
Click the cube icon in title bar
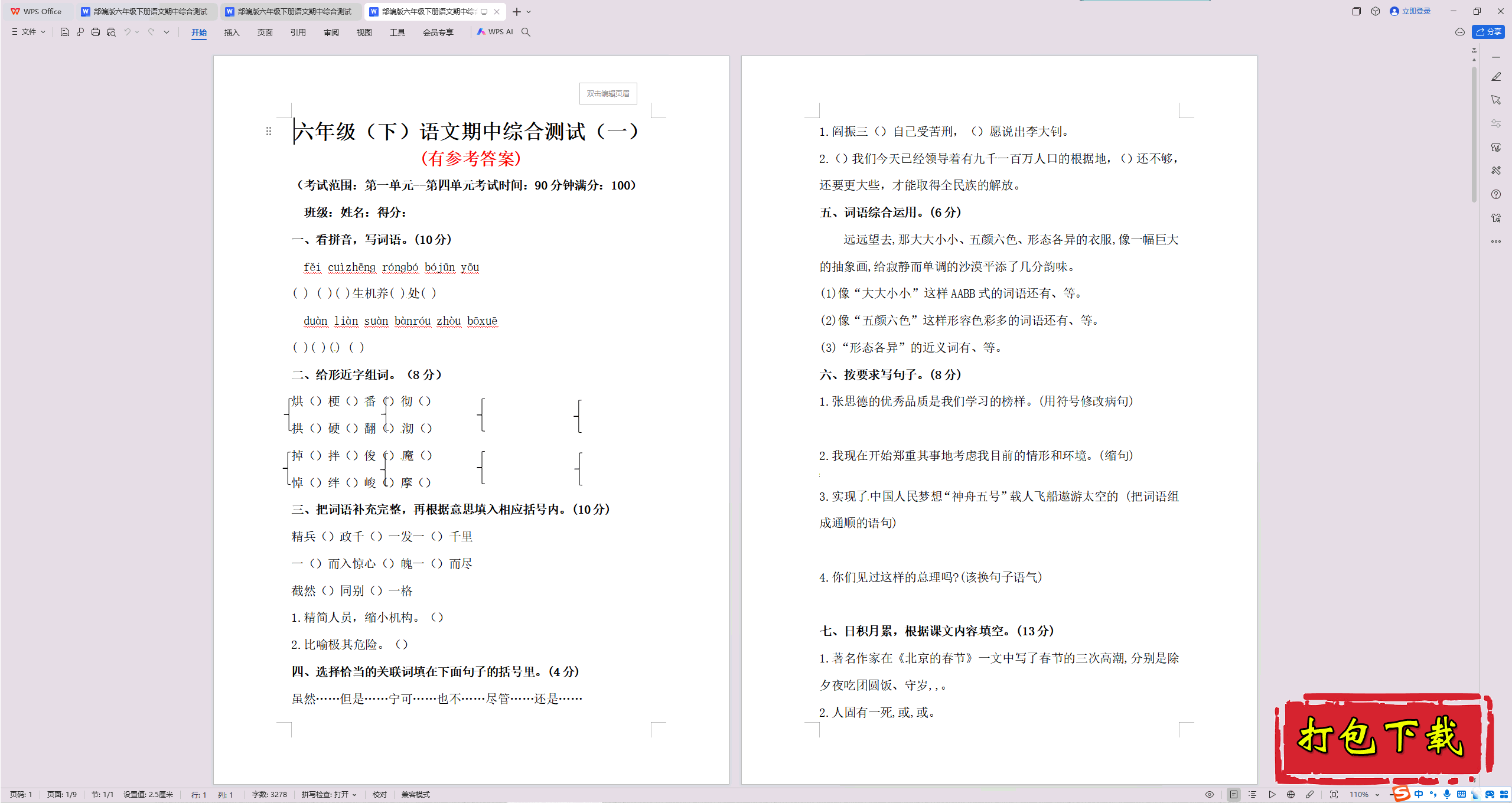1376,11
